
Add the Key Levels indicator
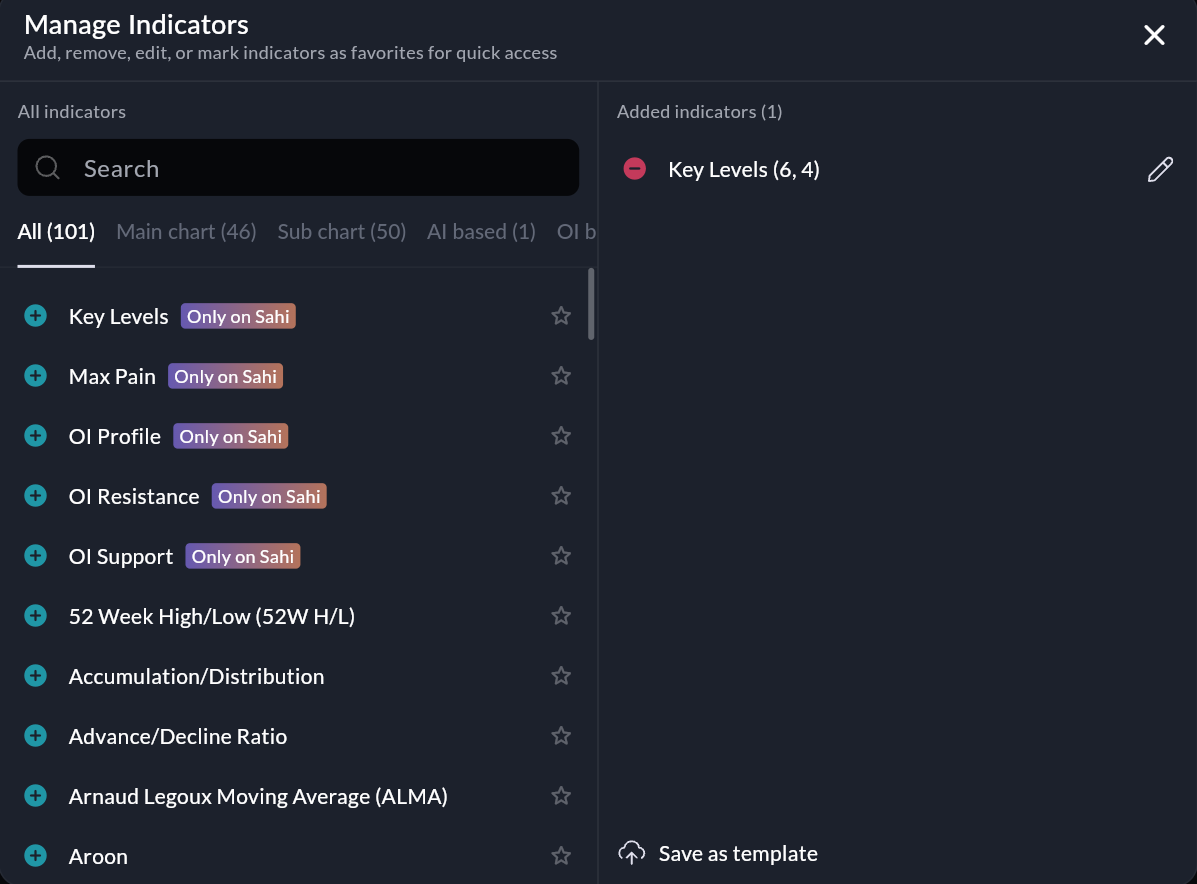tap(35, 316)
